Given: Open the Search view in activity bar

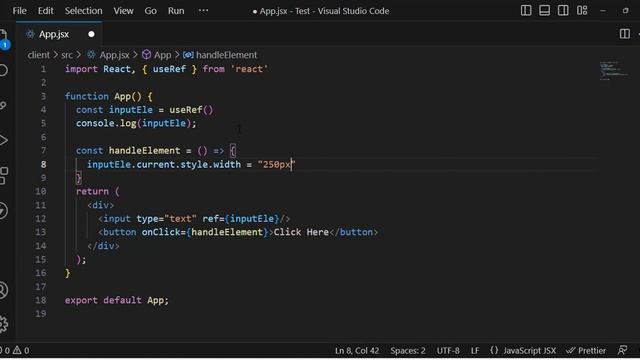Looking at the screenshot, I should (x=3, y=70).
